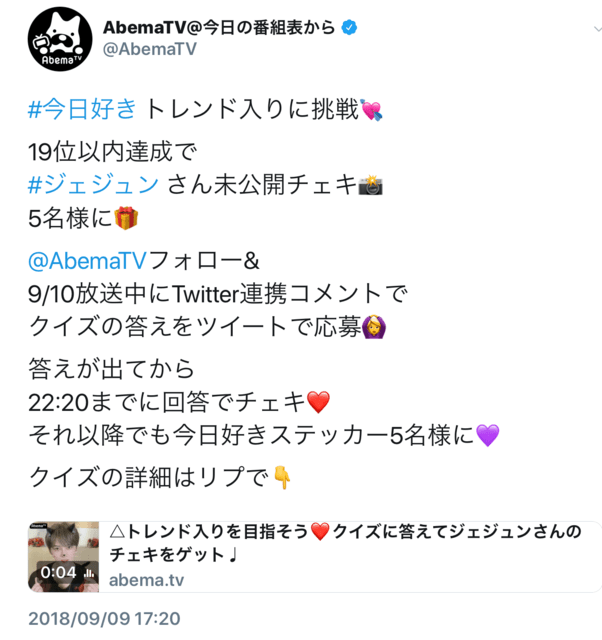Click the camera flash emoji
Image resolution: width=602 pixels, height=640 pixels.
click(x=371, y=185)
